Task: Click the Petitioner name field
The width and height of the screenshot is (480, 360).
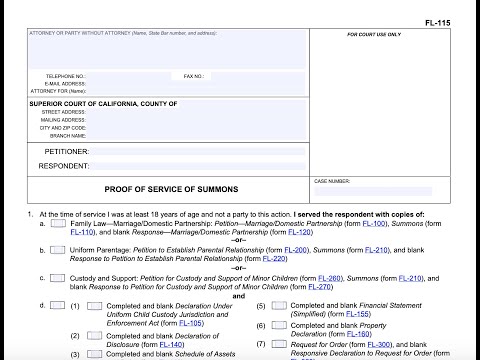Action: 198,152
